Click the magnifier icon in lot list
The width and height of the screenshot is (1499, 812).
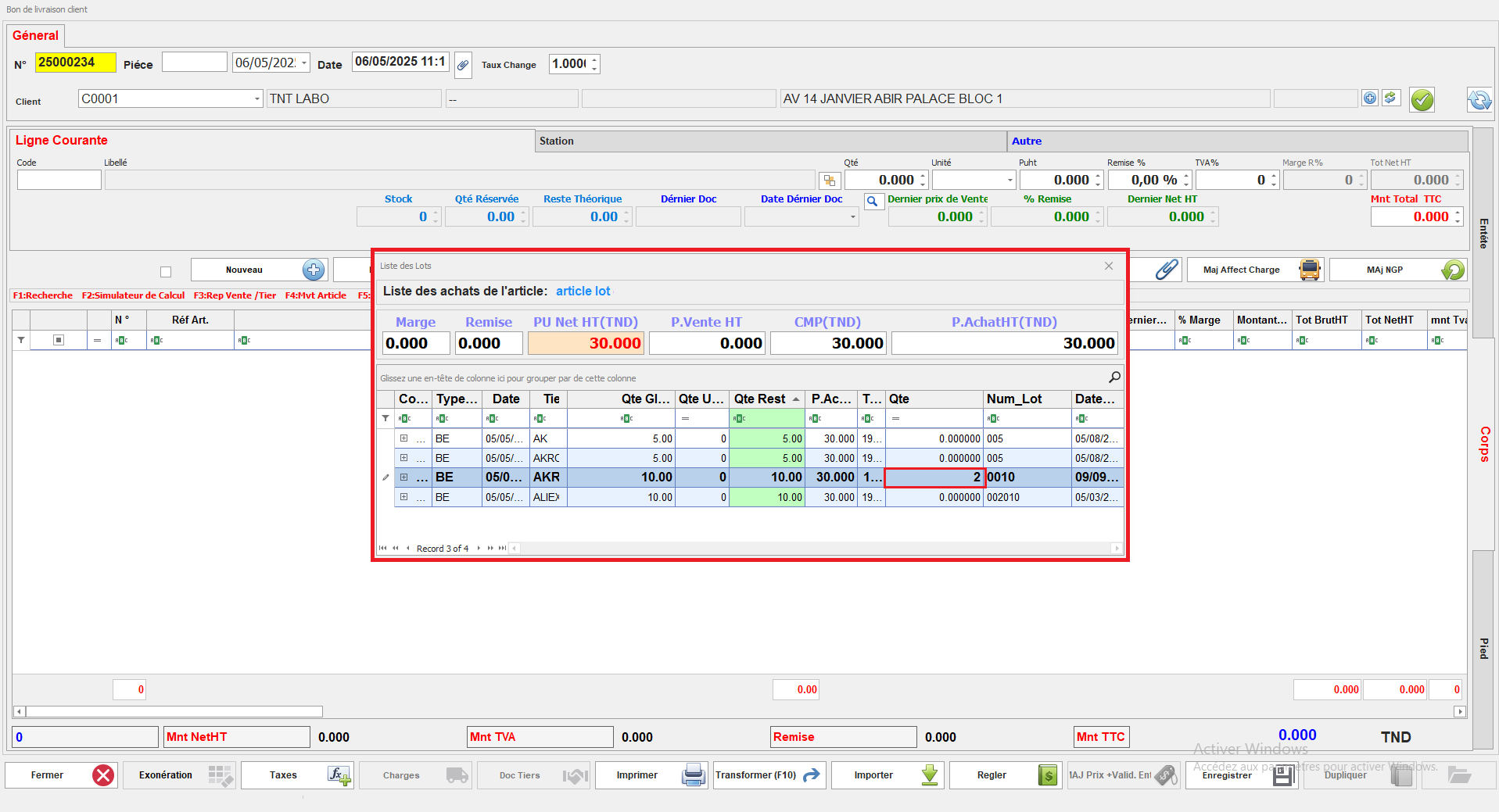point(1114,377)
